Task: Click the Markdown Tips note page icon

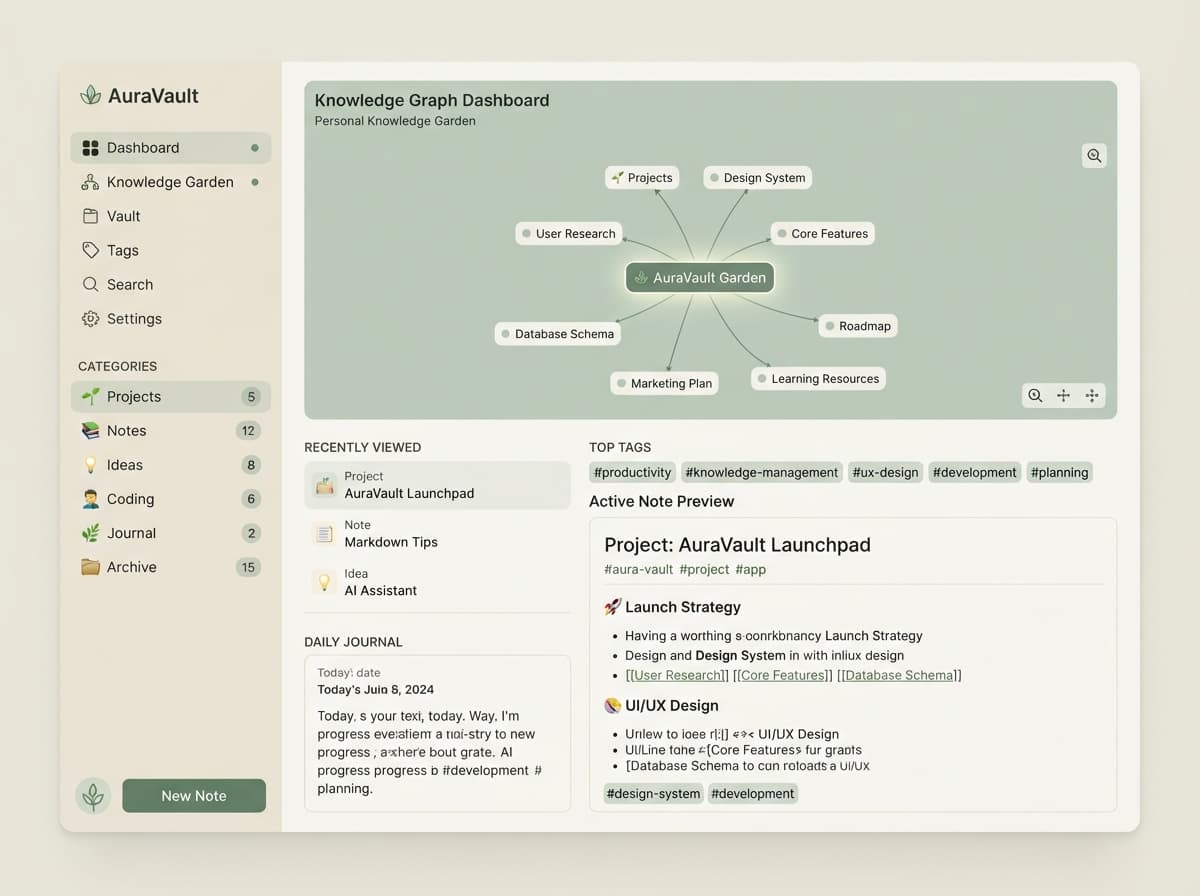Action: tap(324, 534)
